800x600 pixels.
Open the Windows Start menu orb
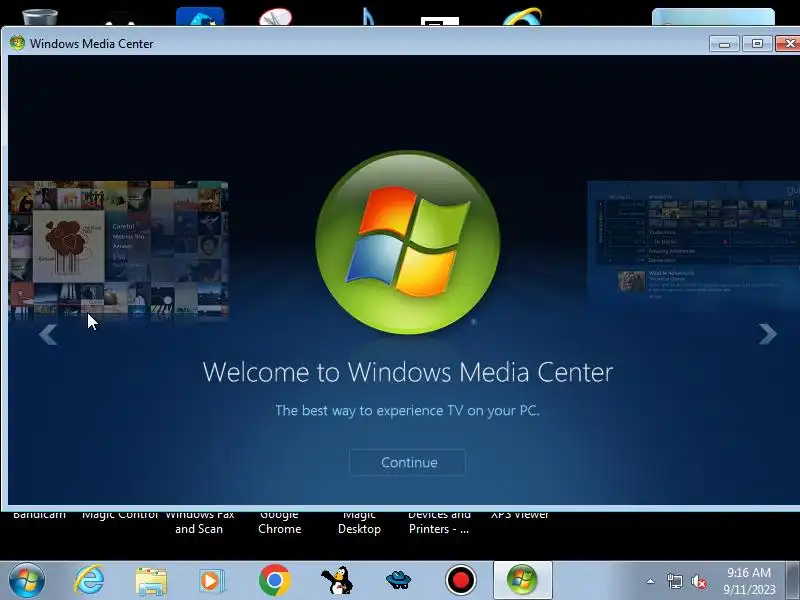tap(27, 580)
